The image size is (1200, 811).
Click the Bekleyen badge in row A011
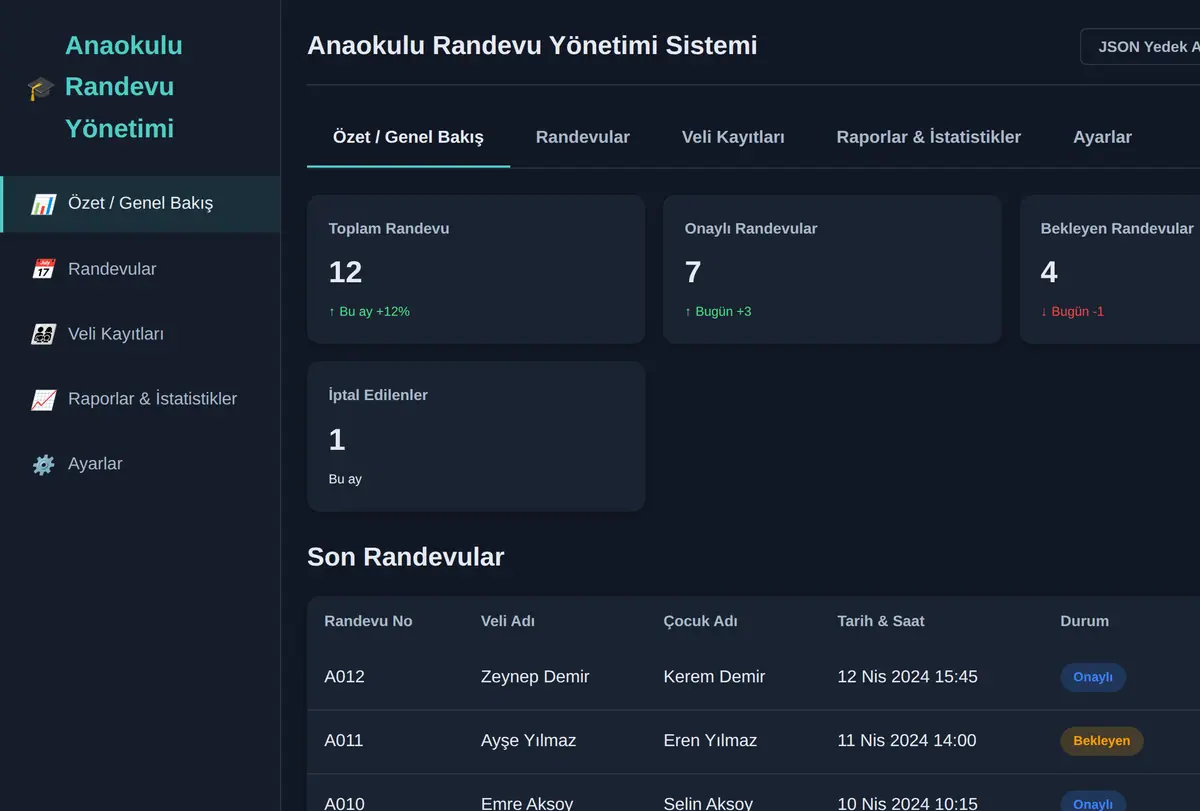pyautogui.click(x=1102, y=741)
